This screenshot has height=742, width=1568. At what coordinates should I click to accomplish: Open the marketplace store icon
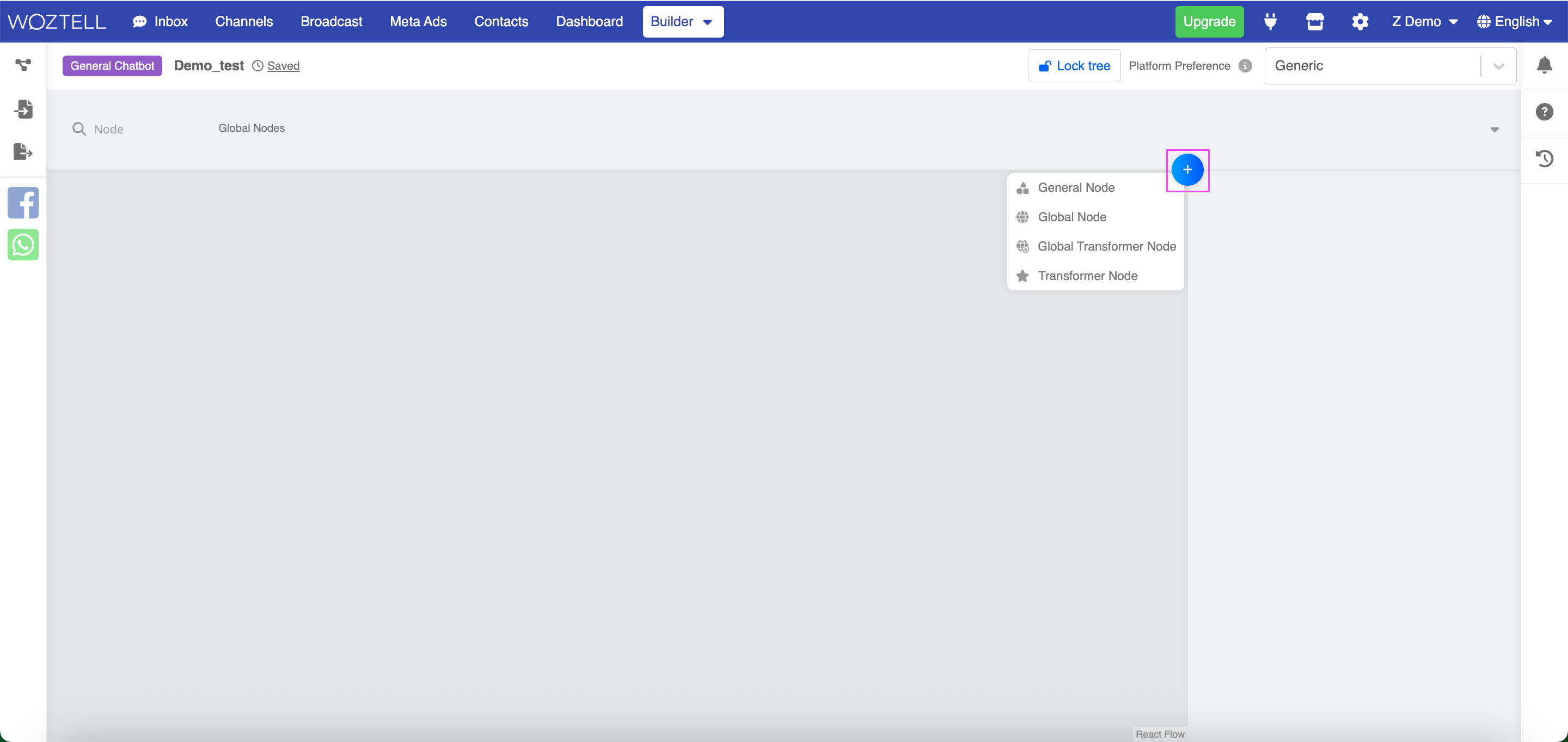(1315, 21)
